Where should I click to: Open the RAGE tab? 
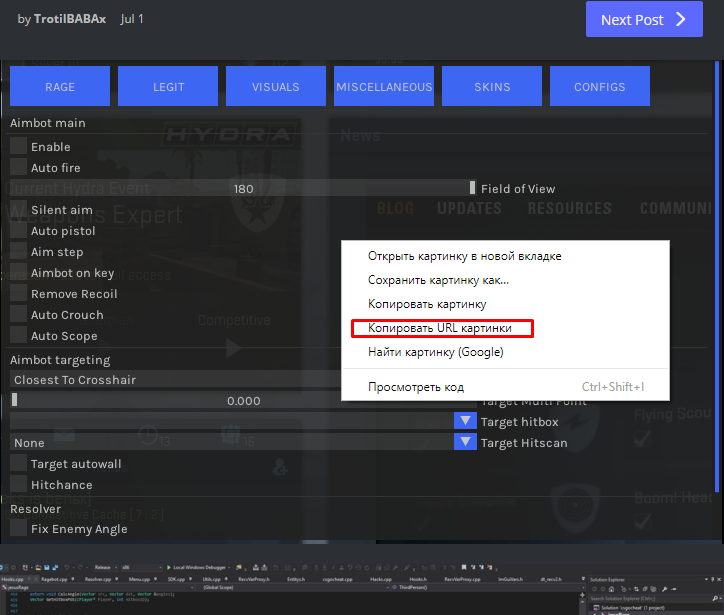pyautogui.click(x=60, y=86)
